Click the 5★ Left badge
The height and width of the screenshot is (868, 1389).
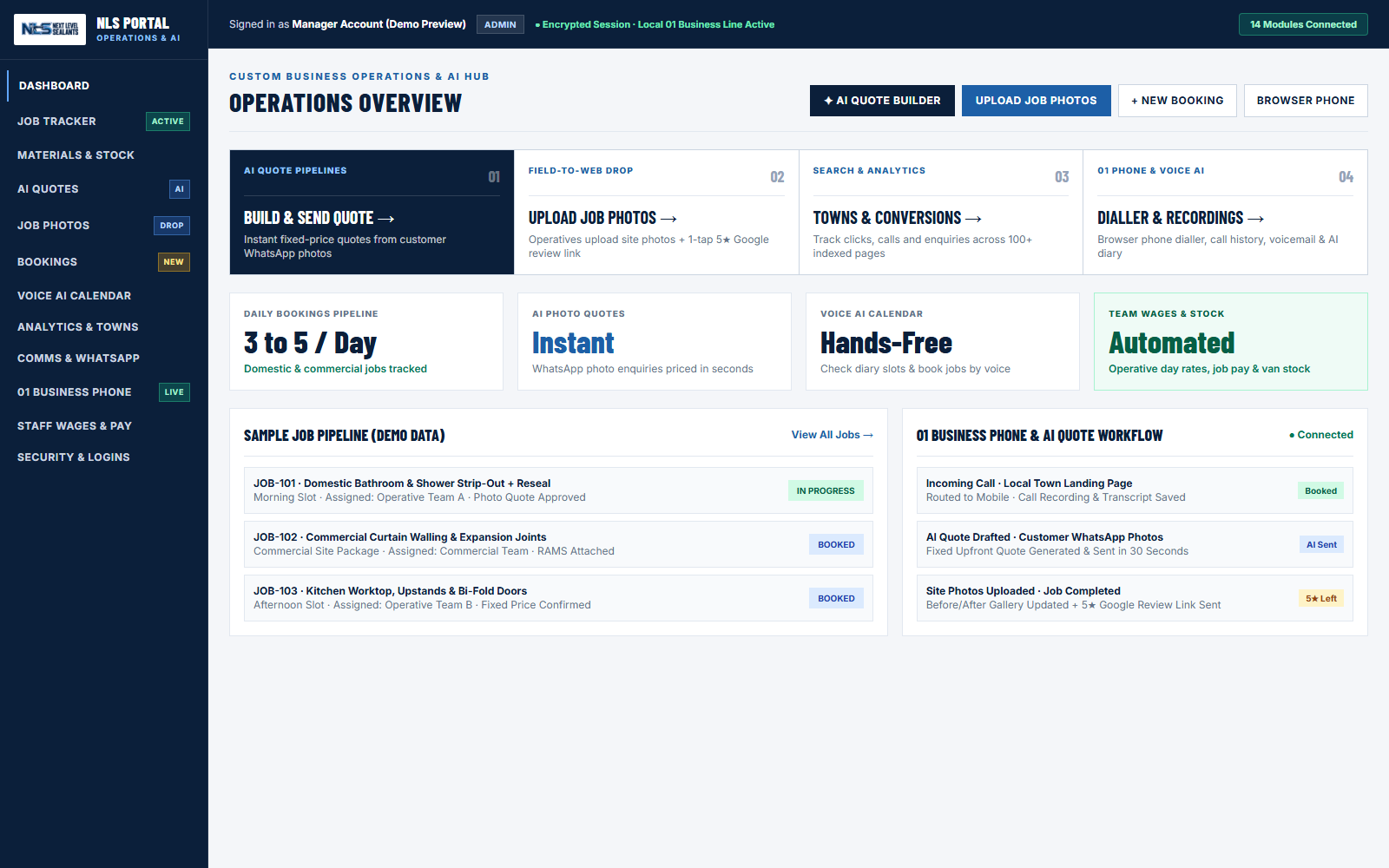click(x=1321, y=599)
